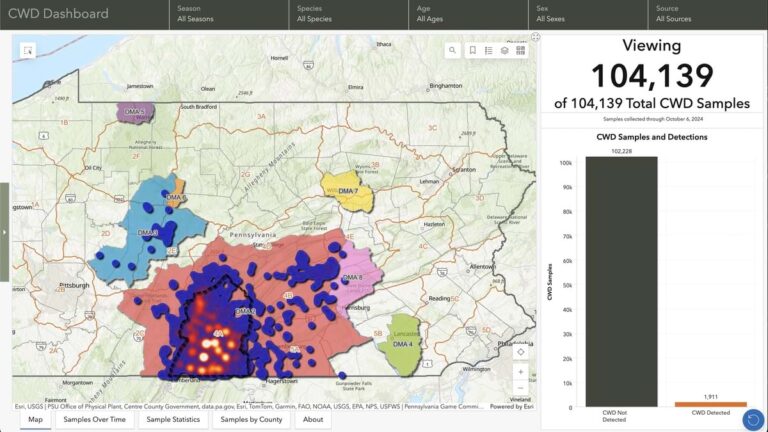Click the Binghamton city label

coord(446,86)
